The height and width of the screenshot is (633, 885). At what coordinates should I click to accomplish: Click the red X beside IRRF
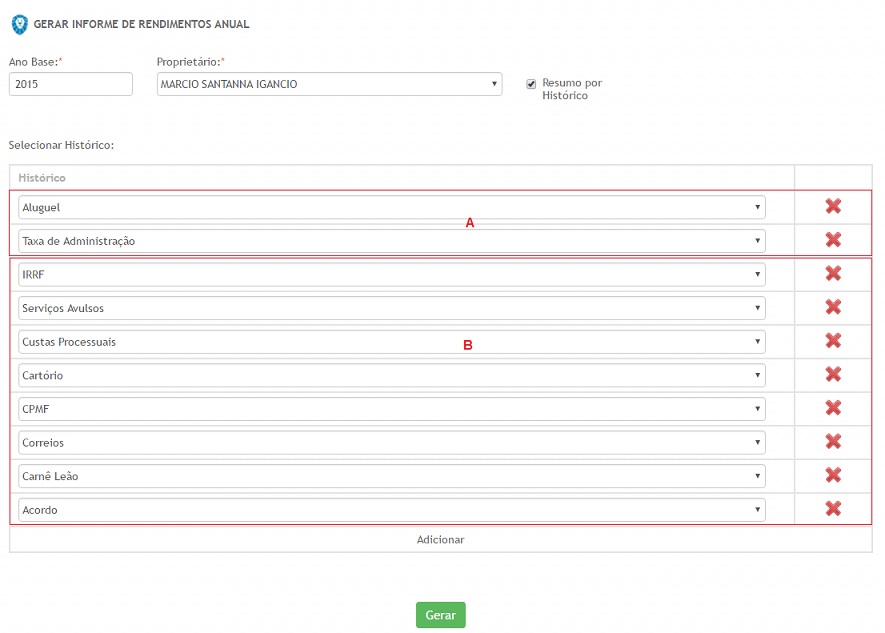pyautogui.click(x=832, y=274)
